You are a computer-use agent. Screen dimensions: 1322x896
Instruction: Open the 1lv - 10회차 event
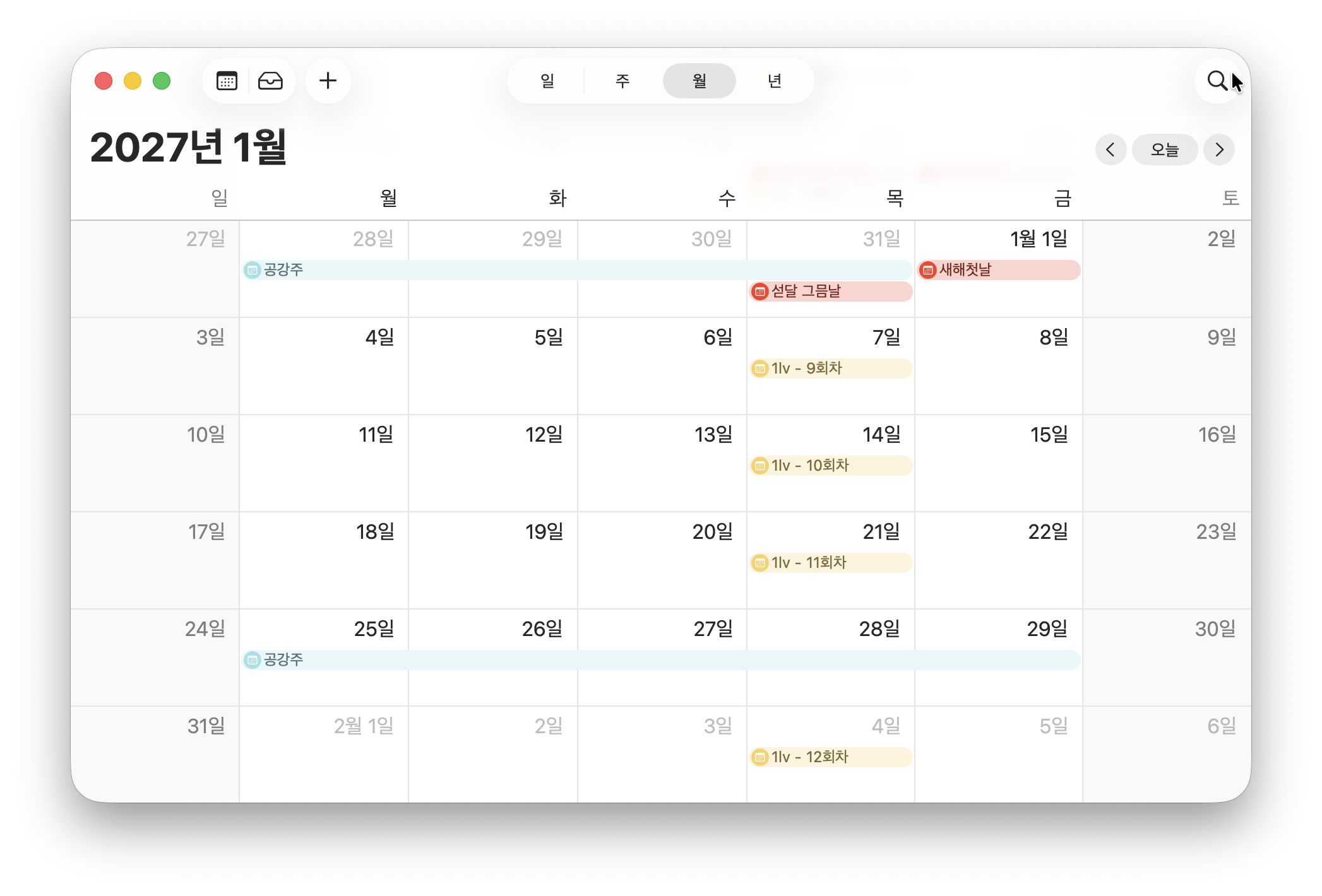point(831,466)
